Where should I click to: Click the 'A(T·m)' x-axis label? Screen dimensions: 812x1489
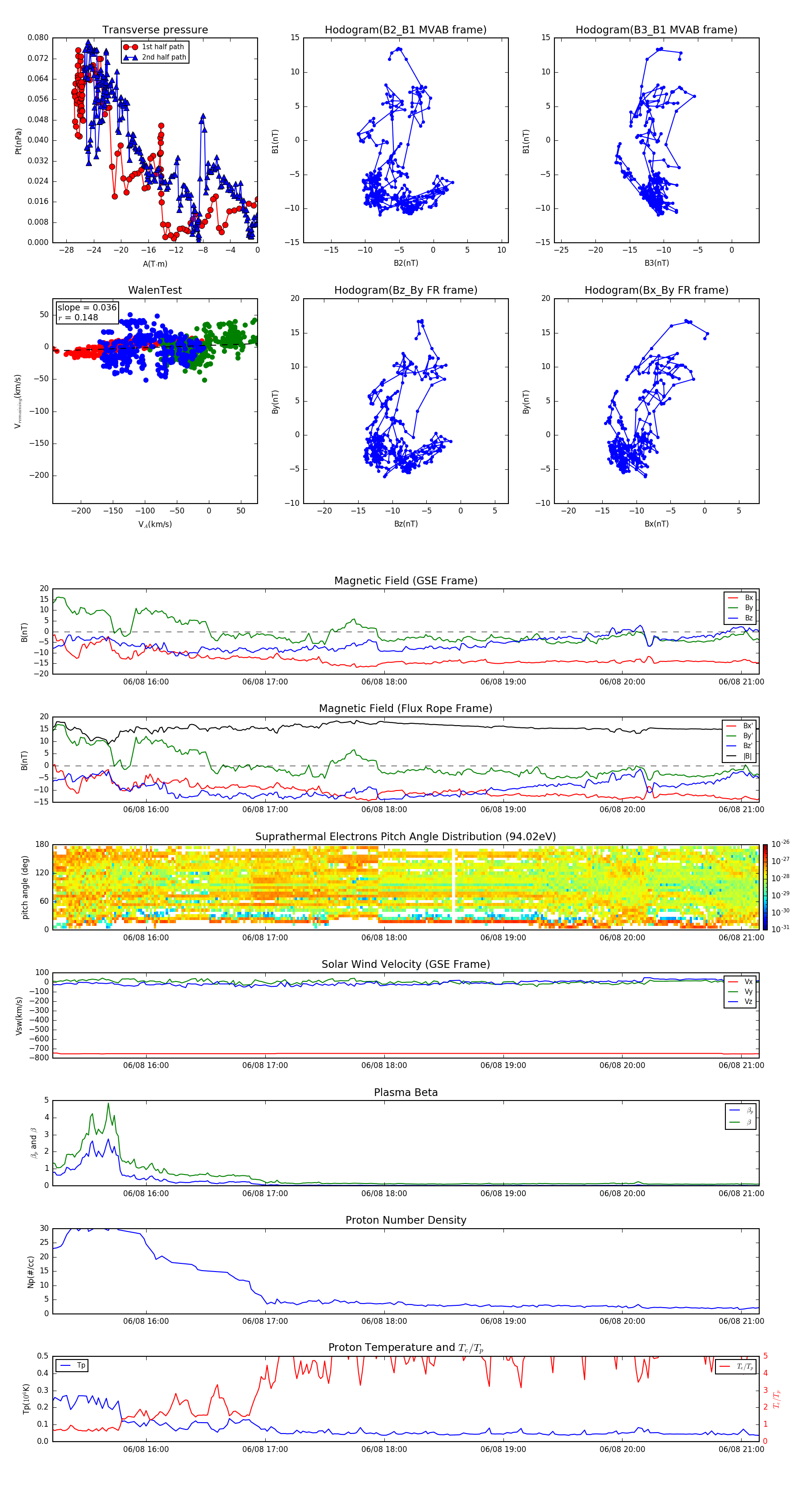point(155,264)
